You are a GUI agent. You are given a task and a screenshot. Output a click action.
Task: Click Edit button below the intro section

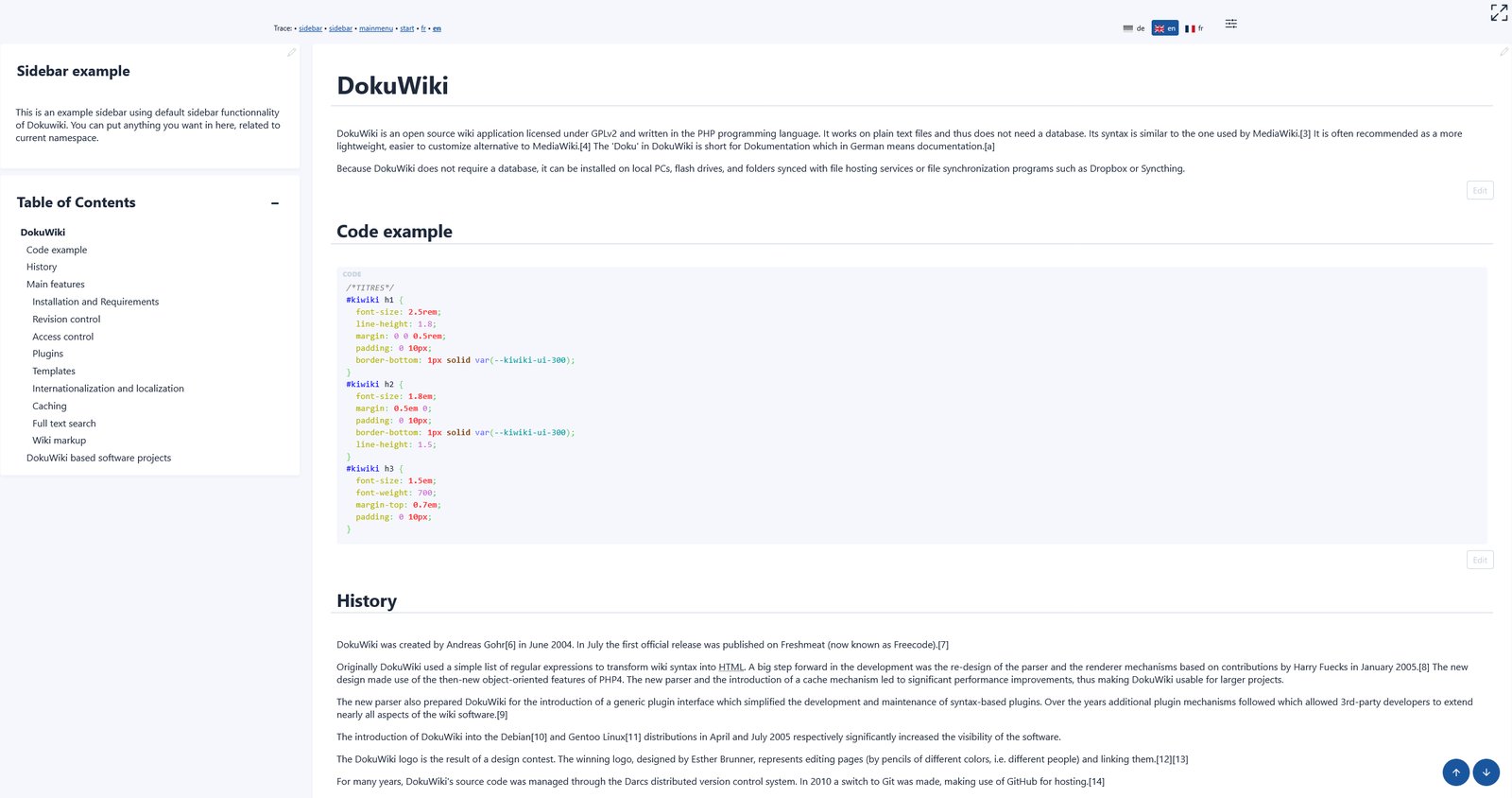coord(1479,191)
